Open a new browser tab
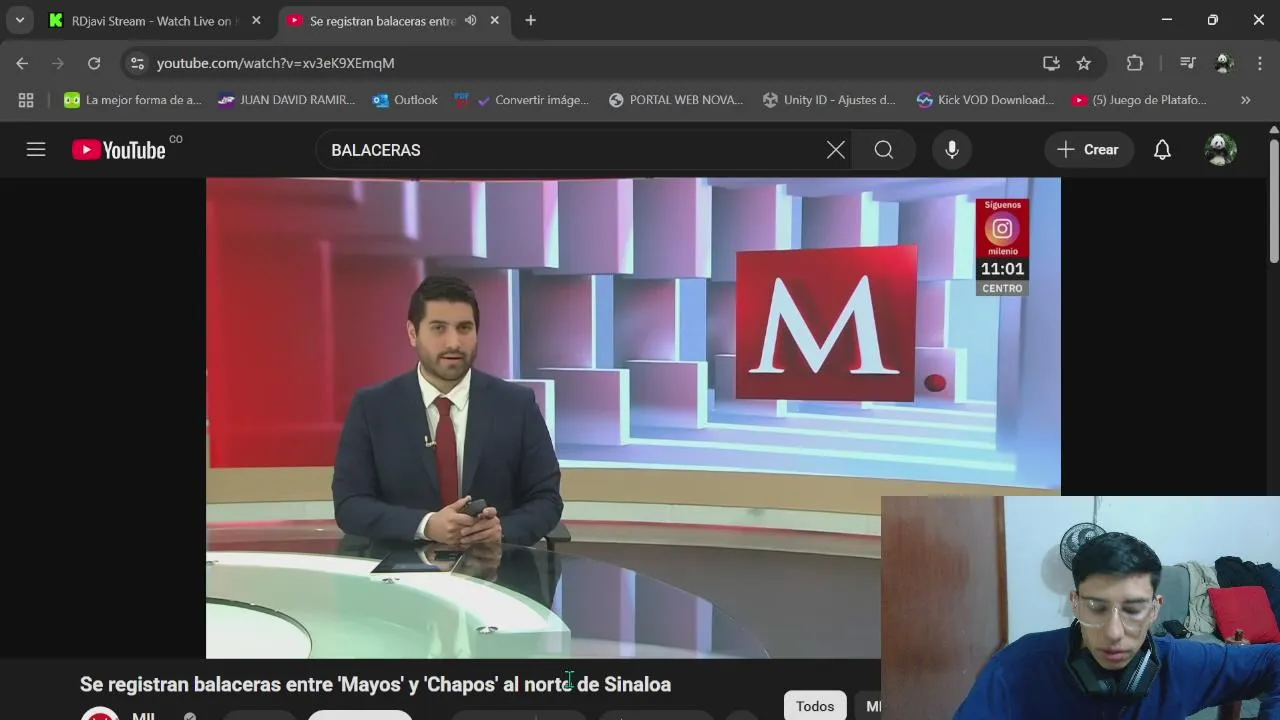Screen dimensions: 1280x720 pos(530,20)
